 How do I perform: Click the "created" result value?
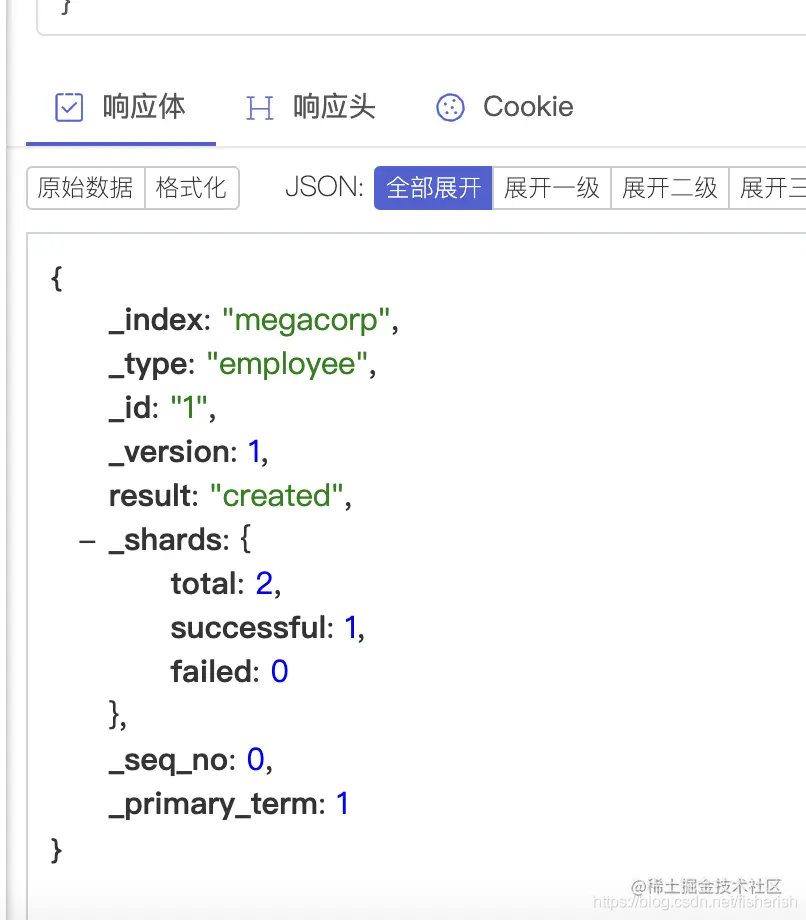point(276,495)
